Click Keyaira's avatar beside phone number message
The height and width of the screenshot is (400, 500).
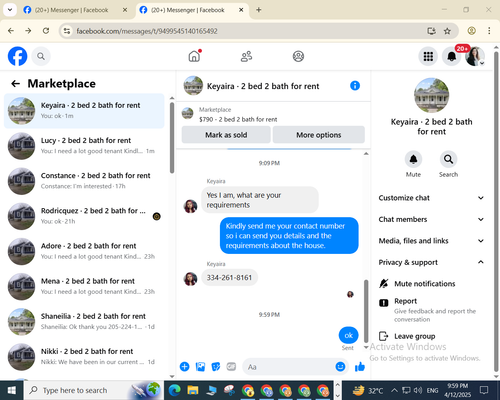(190, 279)
